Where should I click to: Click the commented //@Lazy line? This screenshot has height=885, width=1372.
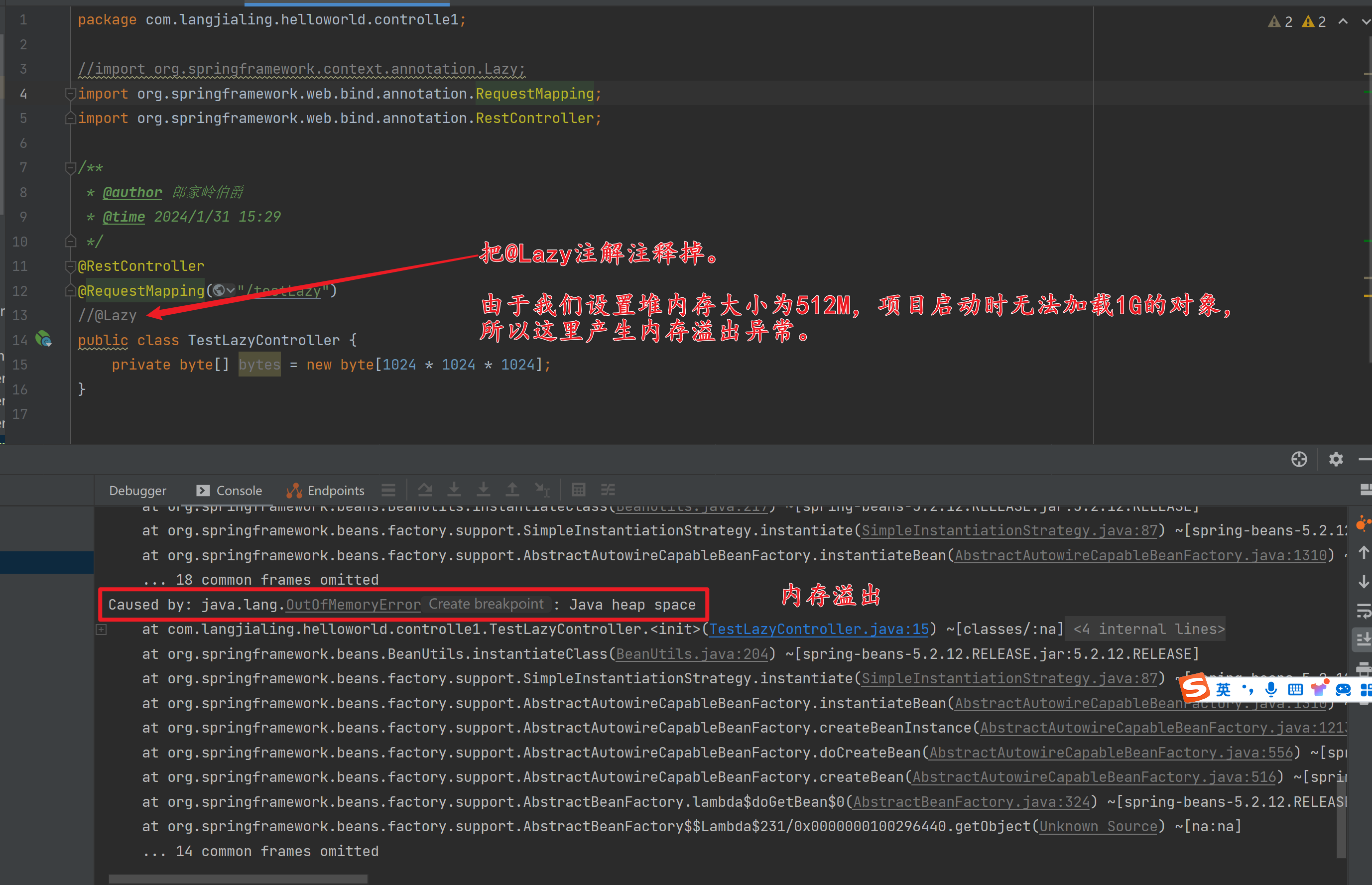pyautogui.click(x=108, y=315)
